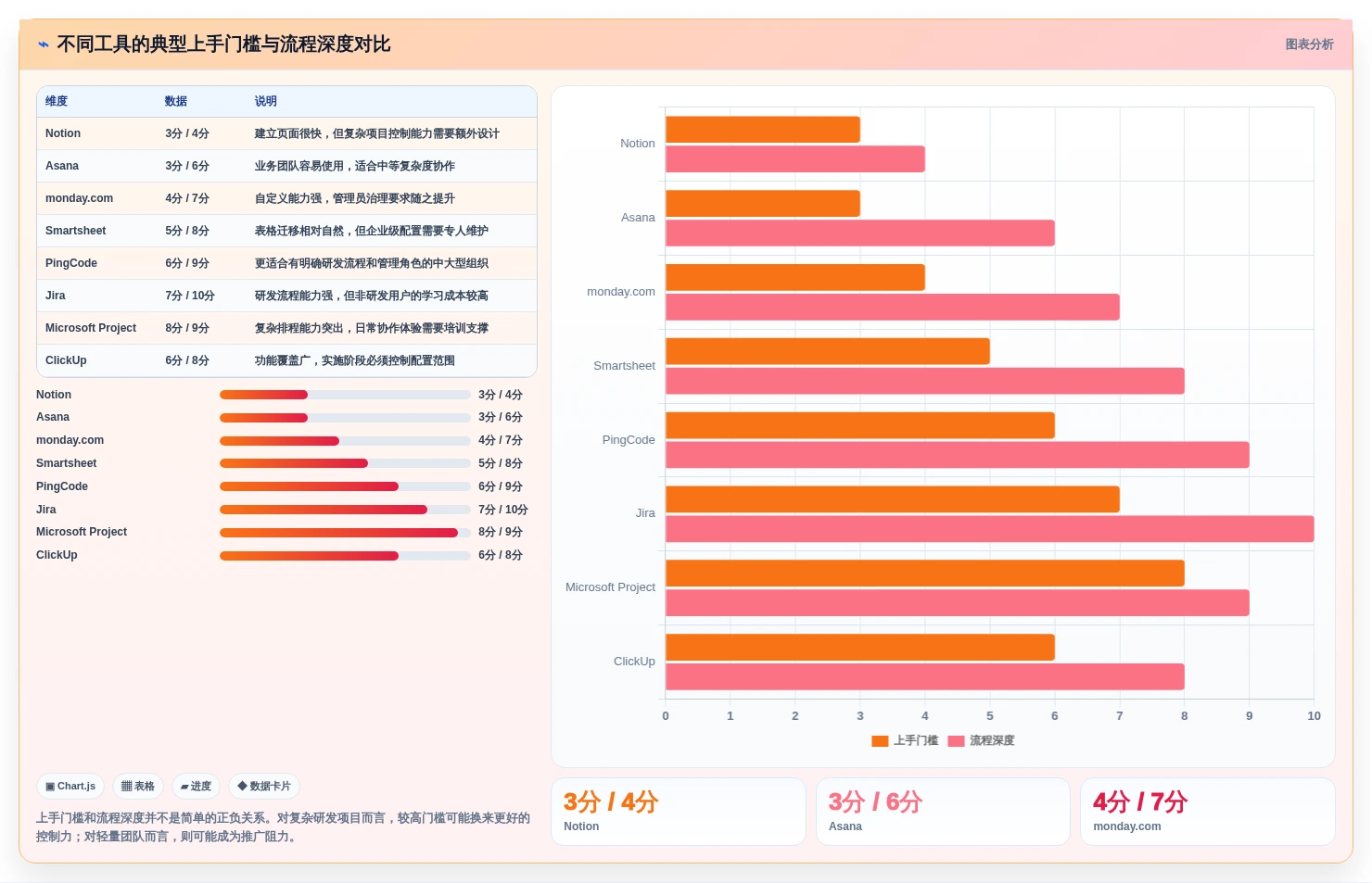Click the Microsoft Project progress bar
The width and height of the screenshot is (1372, 883).
pos(345,533)
